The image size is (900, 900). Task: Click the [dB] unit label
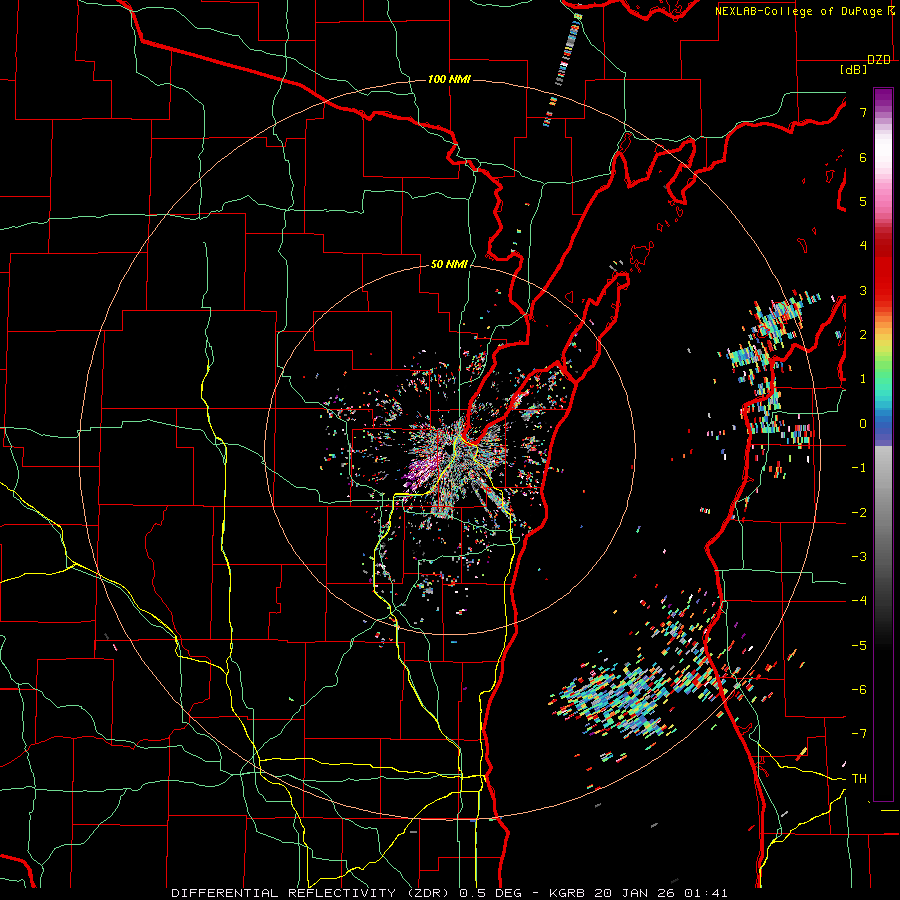click(x=853, y=69)
